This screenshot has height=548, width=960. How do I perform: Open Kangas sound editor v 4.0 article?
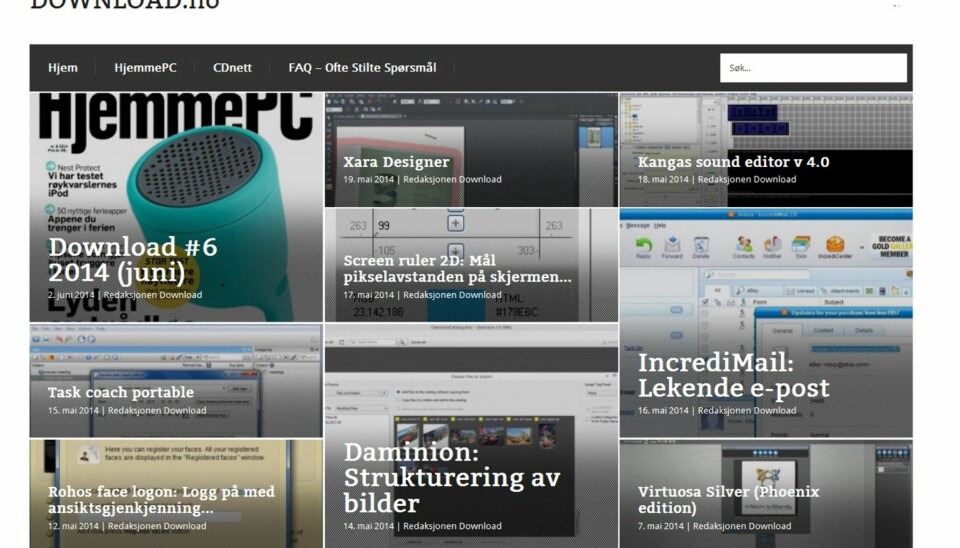click(733, 162)
